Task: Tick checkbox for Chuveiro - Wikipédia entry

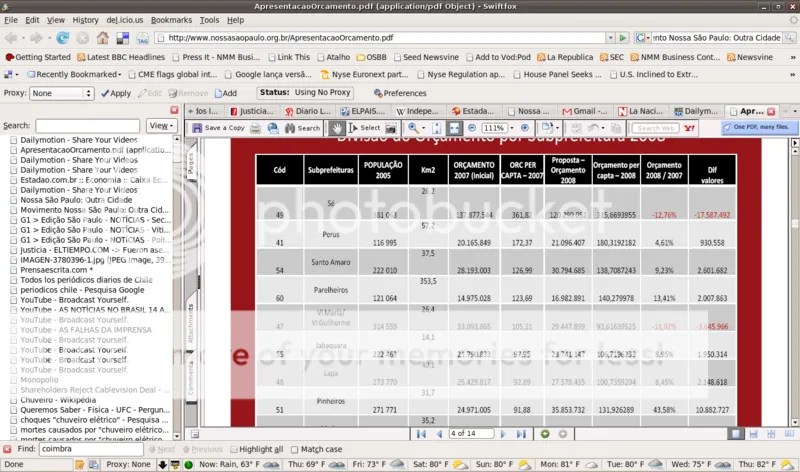Action: pyautogui.click(x=14, y=400)
